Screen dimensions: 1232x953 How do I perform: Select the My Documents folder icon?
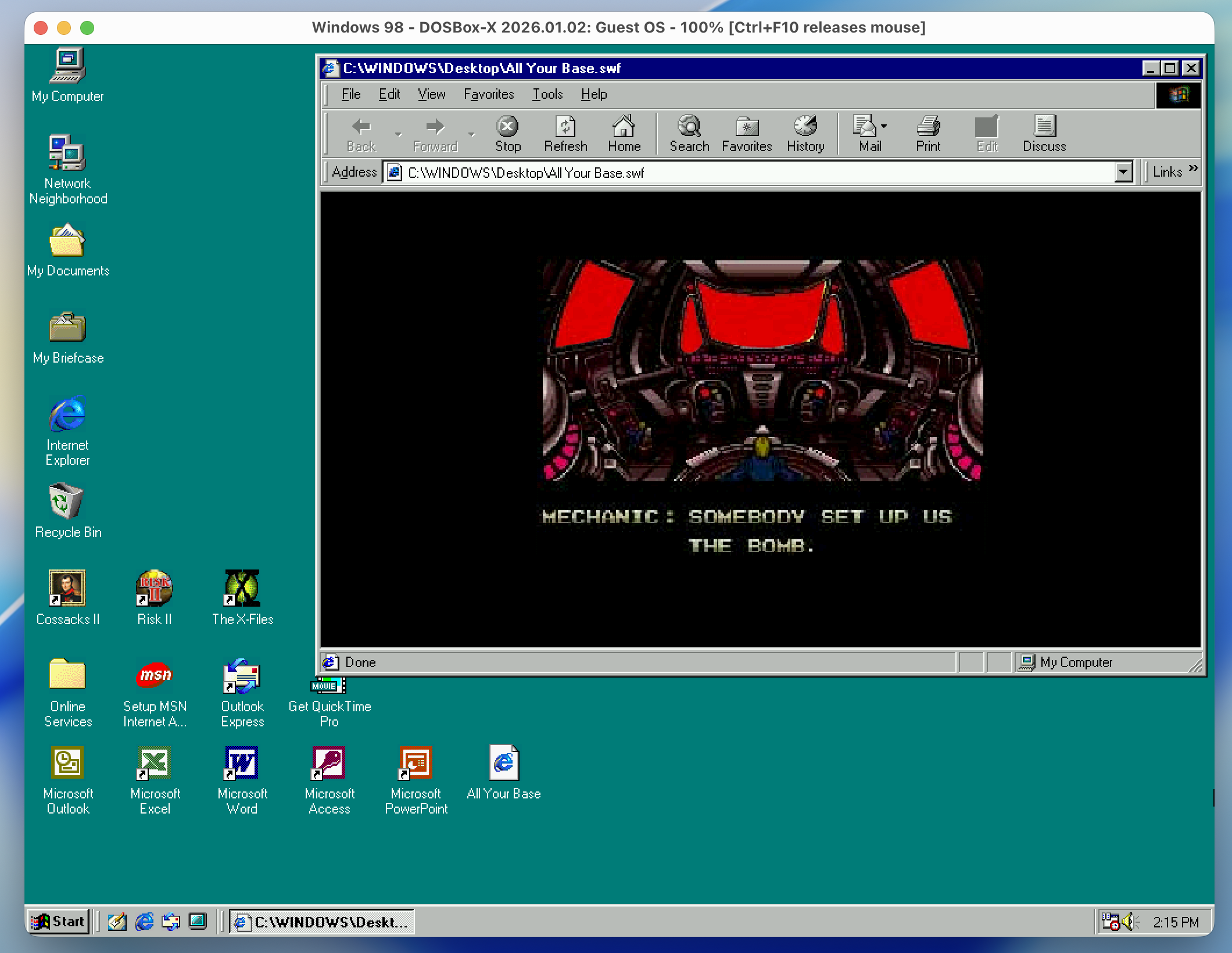tap(67, 250)
